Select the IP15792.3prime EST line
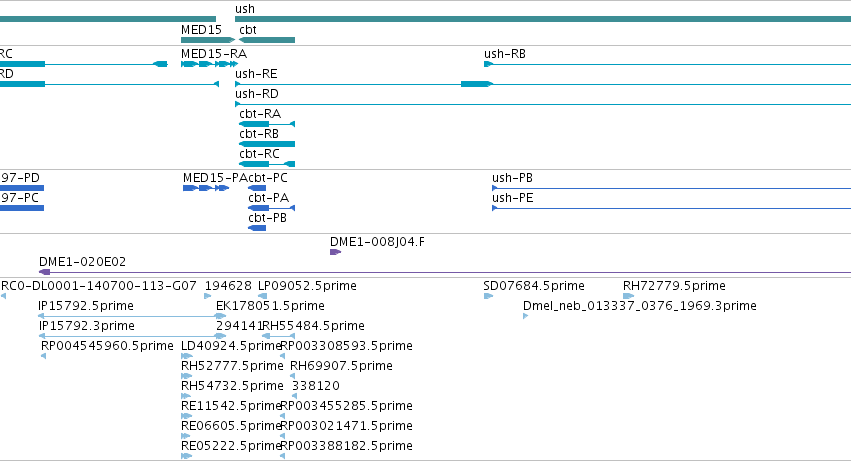 (132, 336)
